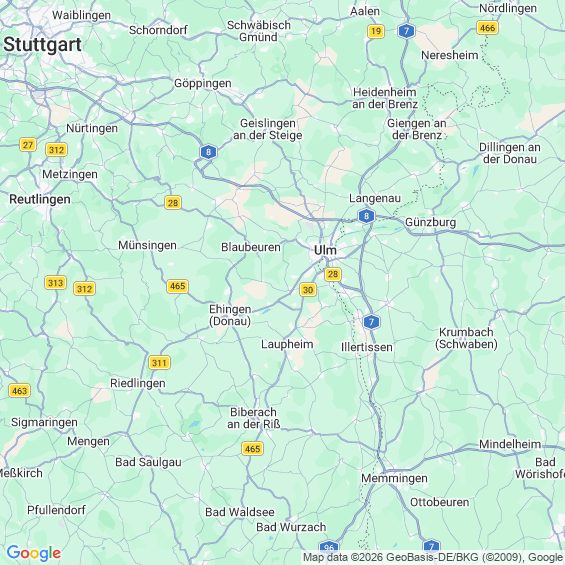Select the Ulm city label
This screenshot has width=565, height=565.
[325, 250]
